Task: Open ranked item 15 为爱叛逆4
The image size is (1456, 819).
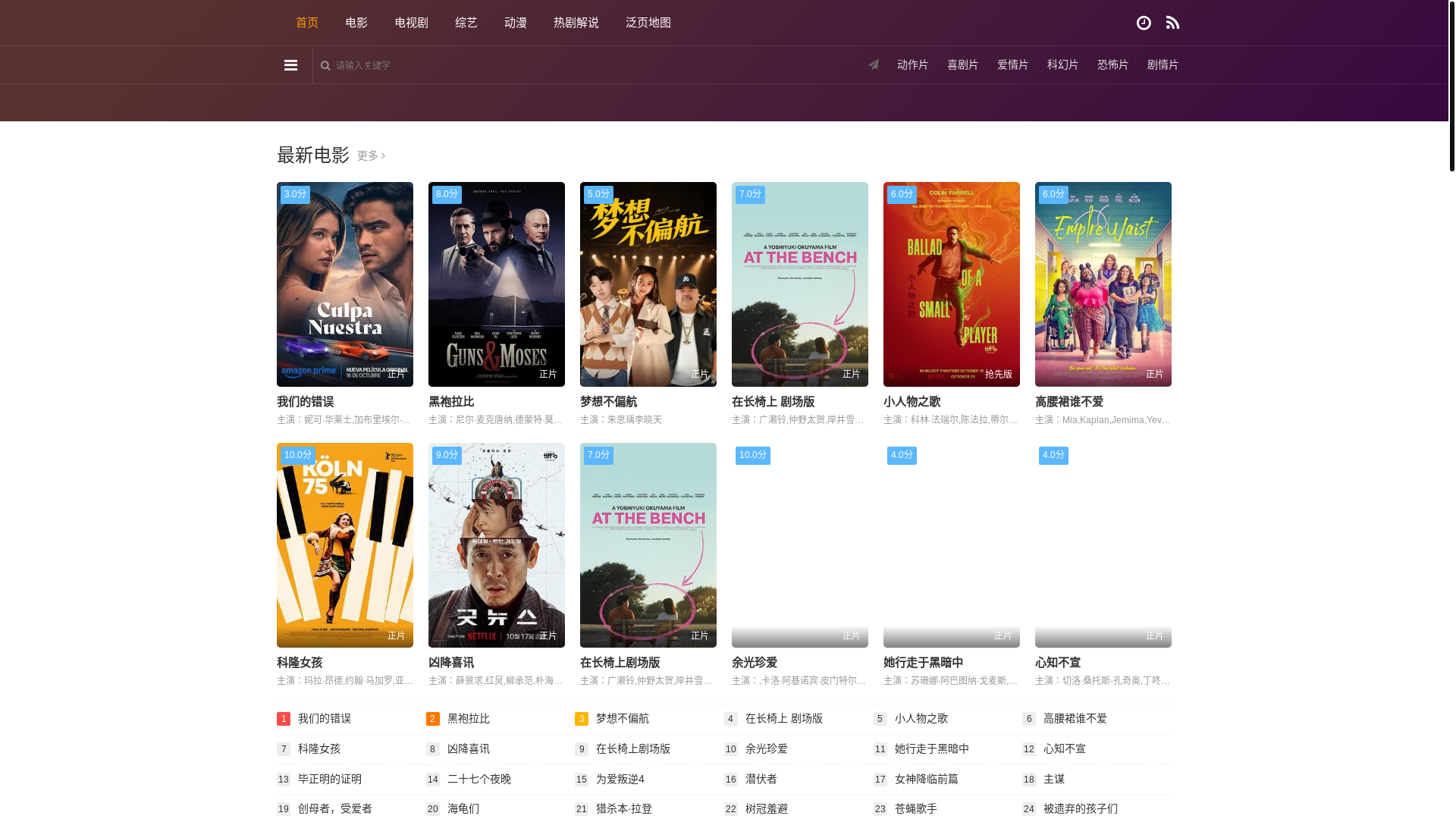Action: (620, 780)
